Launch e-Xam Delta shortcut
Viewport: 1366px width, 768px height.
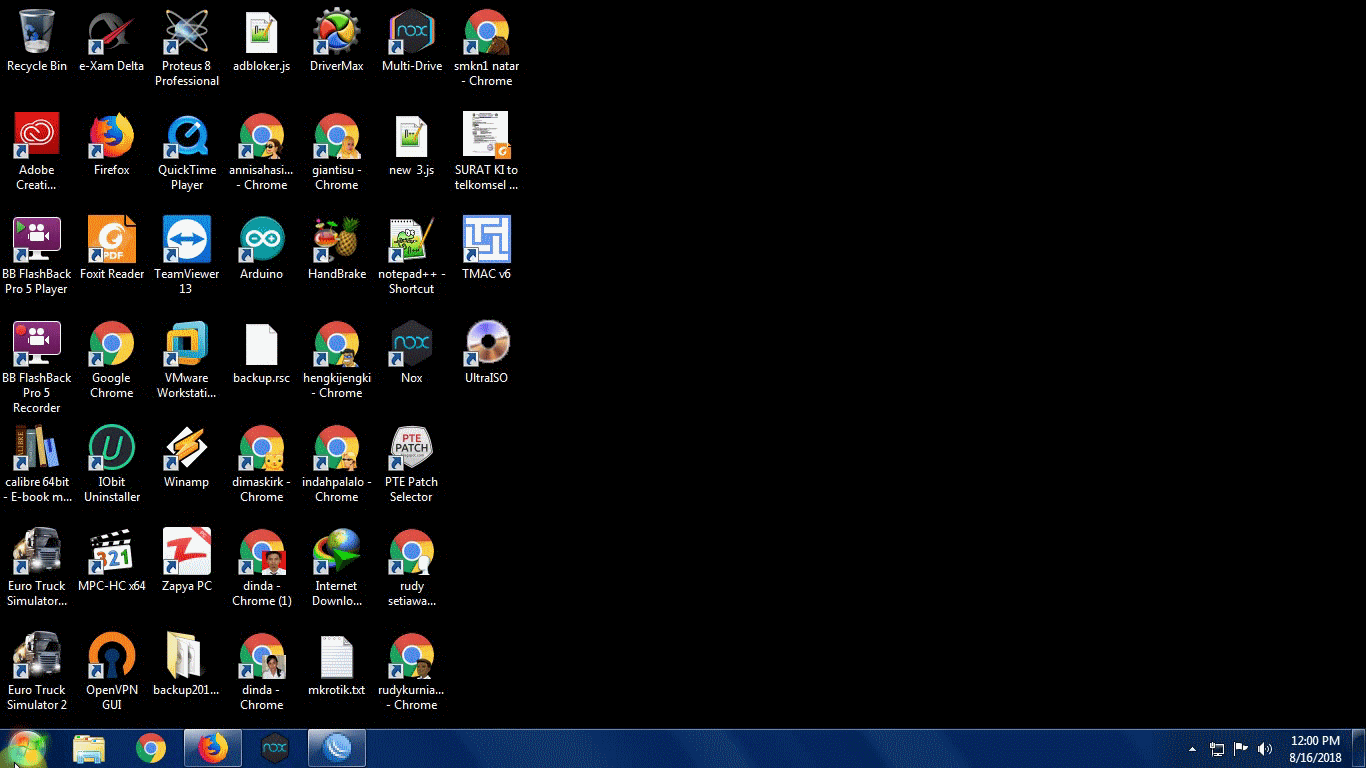[x=112, y=41]
